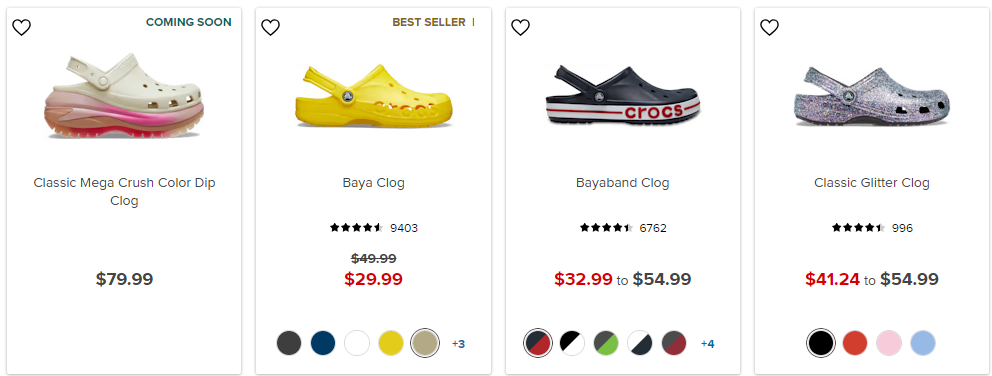Open the Classic Glitter Clog title link
The image size is (992, 376).
[872, 183]
